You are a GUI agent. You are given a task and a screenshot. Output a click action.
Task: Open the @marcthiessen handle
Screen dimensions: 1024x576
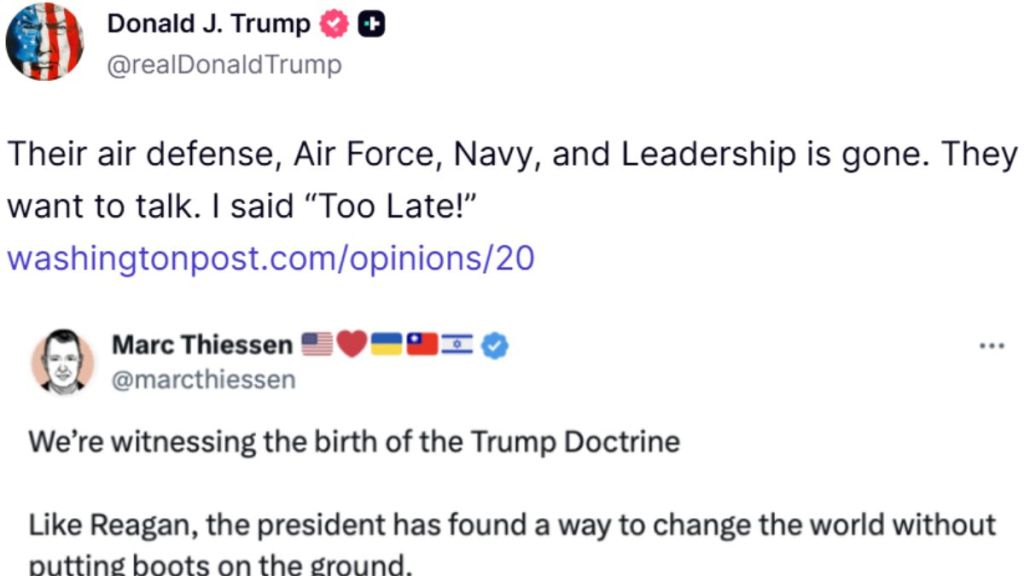(x=203, y=380)
